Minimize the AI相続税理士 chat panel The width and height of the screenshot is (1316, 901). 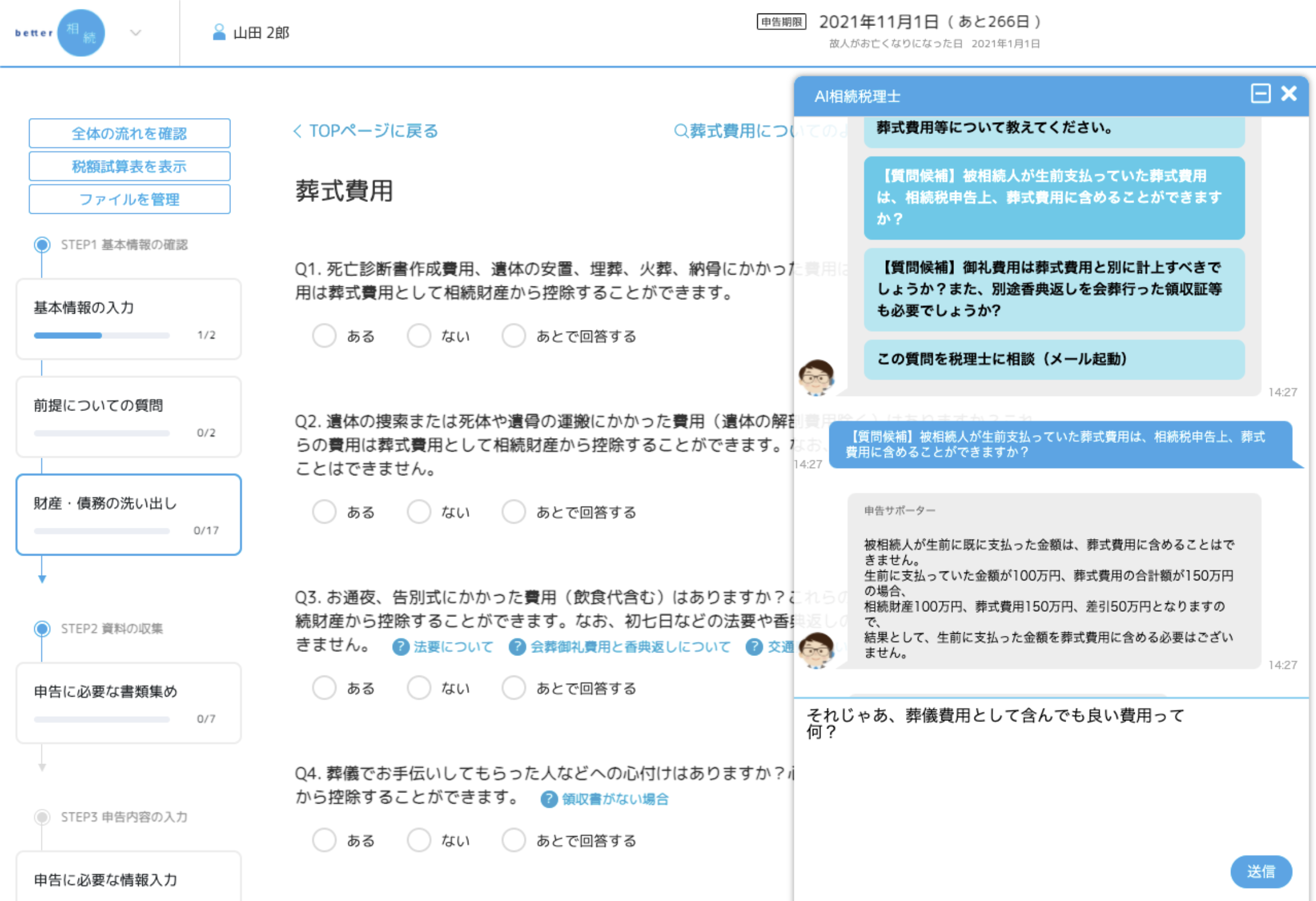coord(1262,93)
